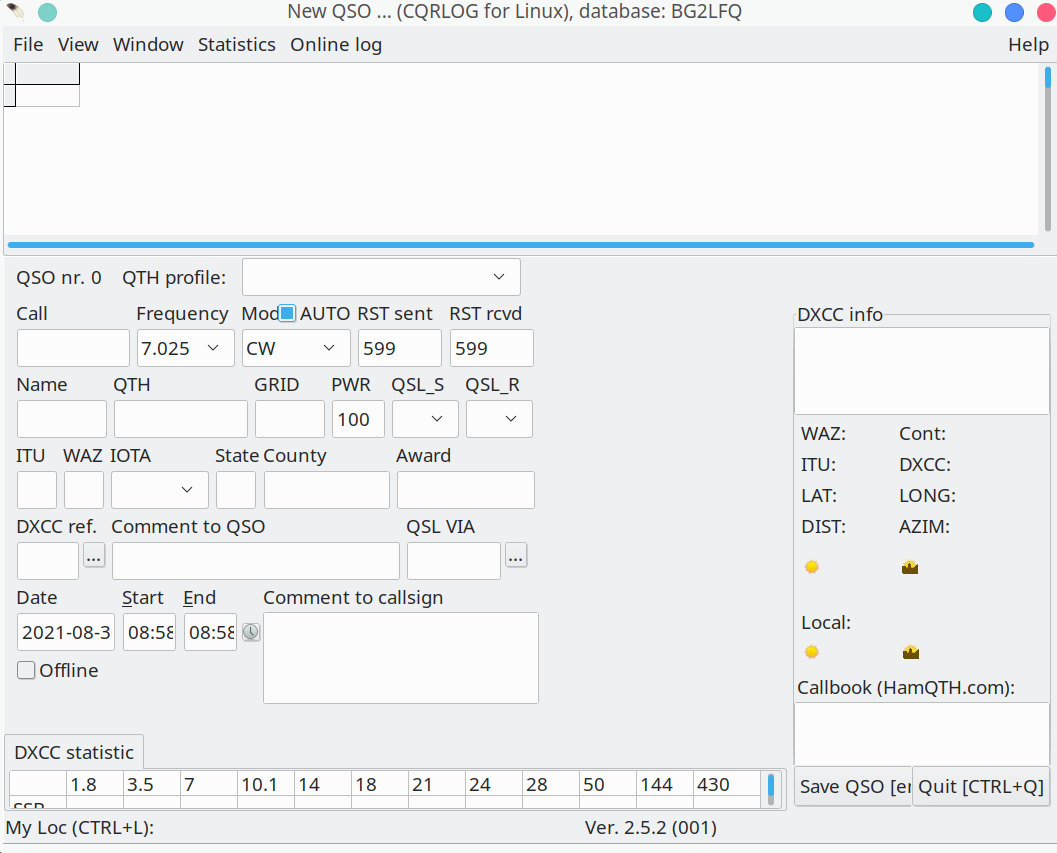
Task: Click the clock icon beside End time
Action: (x=251, y=632)
